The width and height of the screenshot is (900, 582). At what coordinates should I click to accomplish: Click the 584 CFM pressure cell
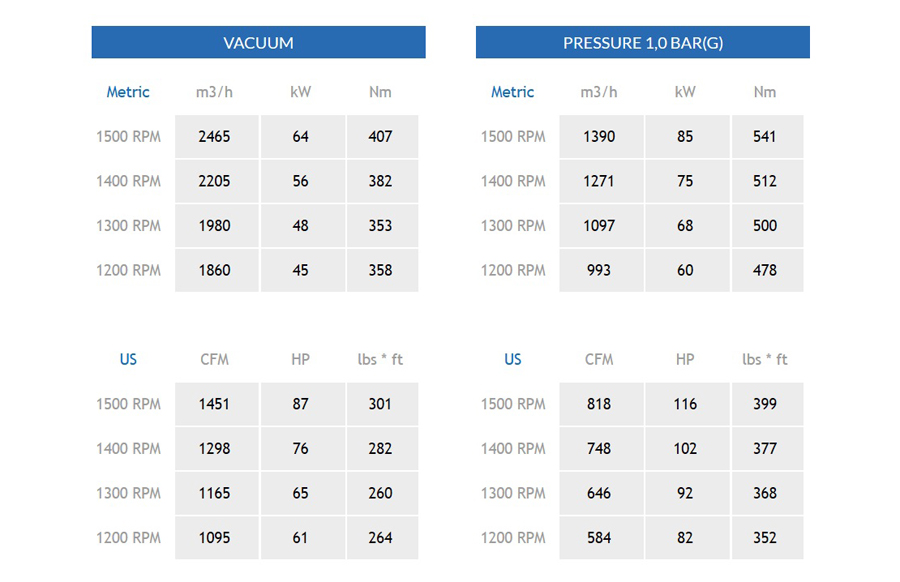point(602,538)
